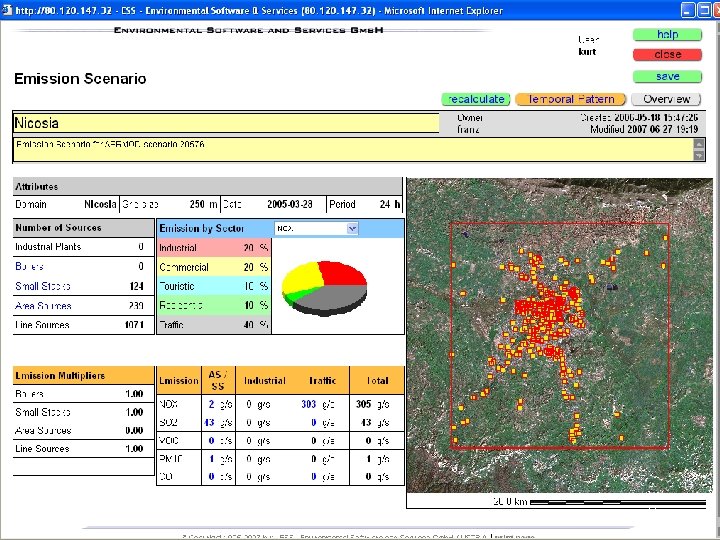
Task: Open the Temporal Pattern view
Action: pos(571,99)
